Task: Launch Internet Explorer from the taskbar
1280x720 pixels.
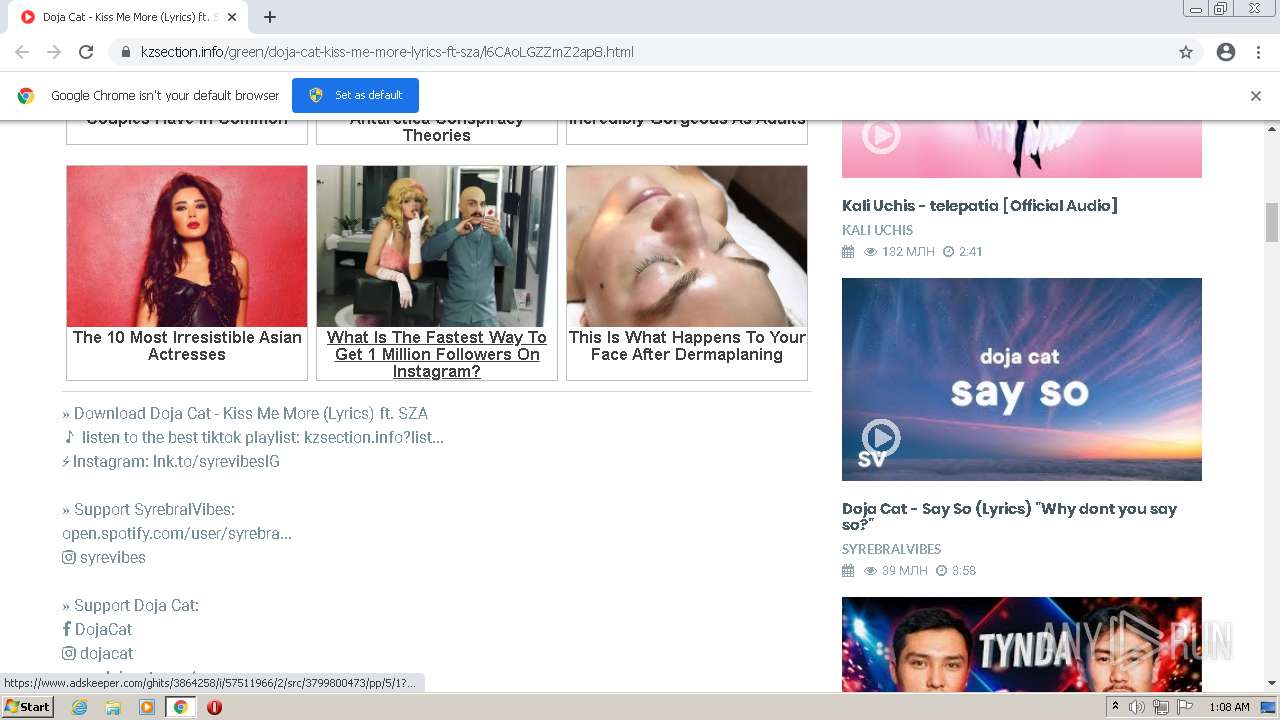Action: [79, 707]
